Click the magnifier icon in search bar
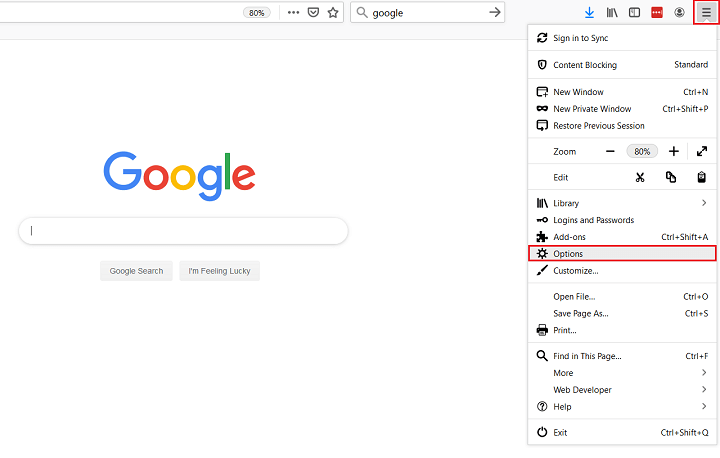Screen dimensions: 720x458 pyautogui.click(x=362, y=12)
